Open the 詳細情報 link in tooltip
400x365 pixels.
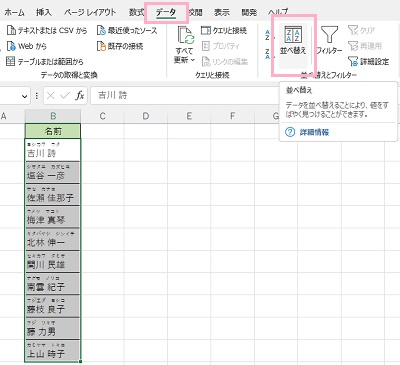tap(314, 132)
